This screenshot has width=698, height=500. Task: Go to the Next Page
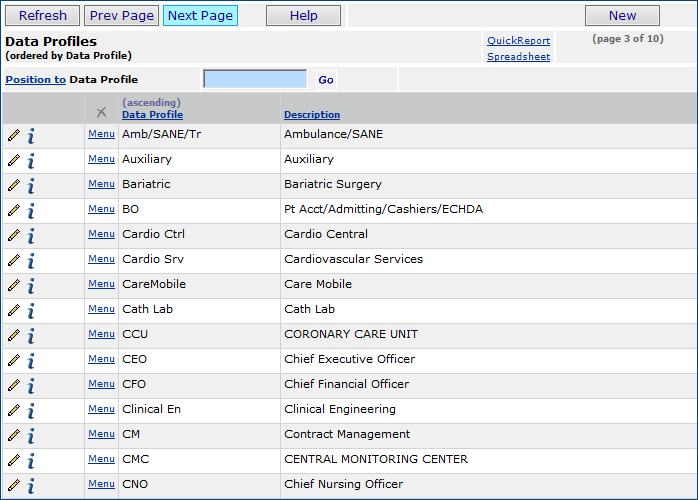200,16
